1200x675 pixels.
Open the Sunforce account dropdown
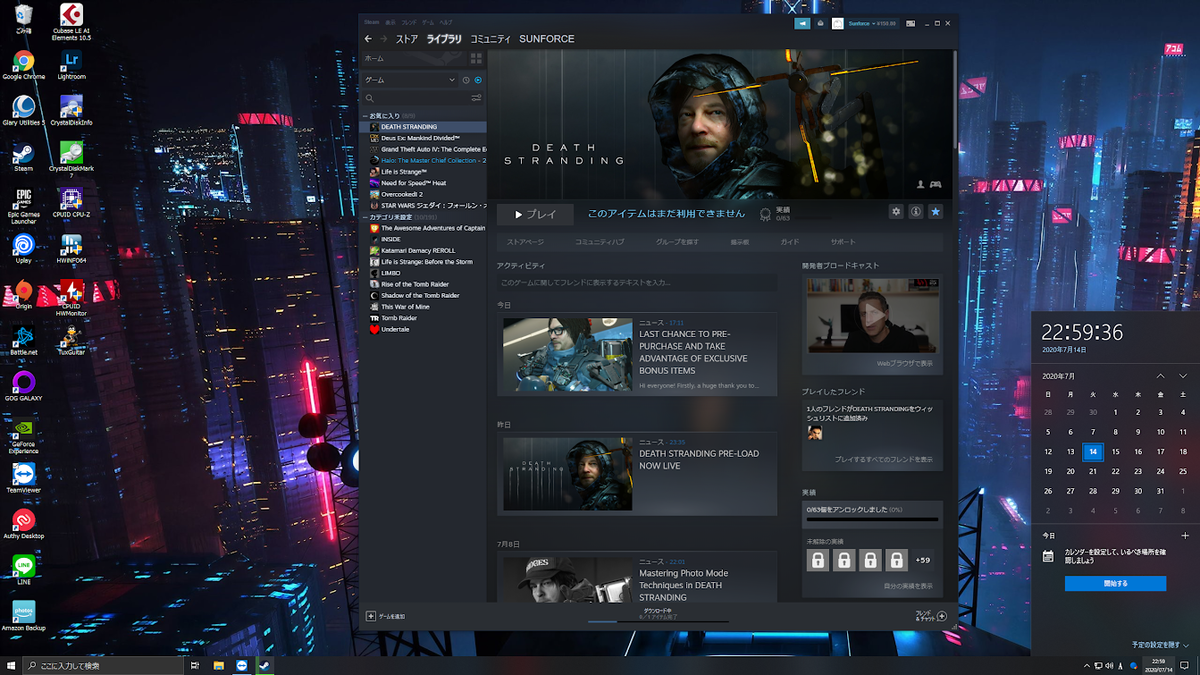click(x=871, y=23)
